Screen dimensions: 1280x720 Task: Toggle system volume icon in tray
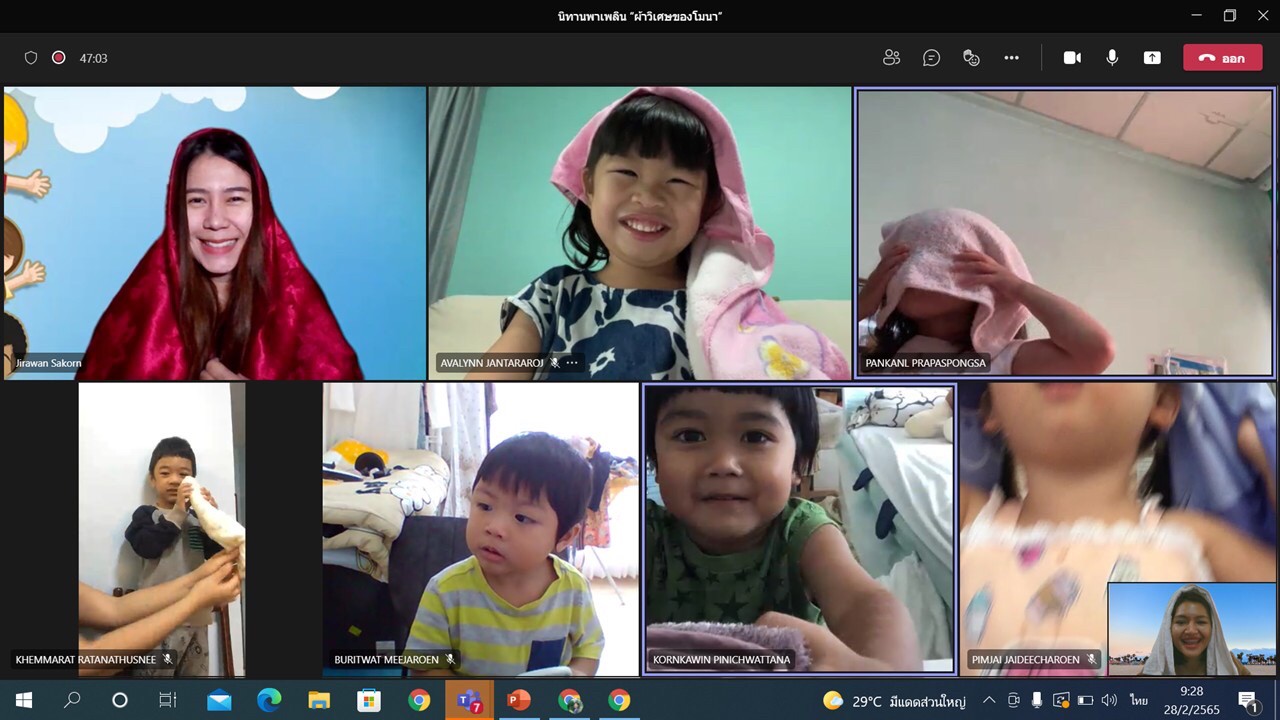click(x=1109, y=700)
